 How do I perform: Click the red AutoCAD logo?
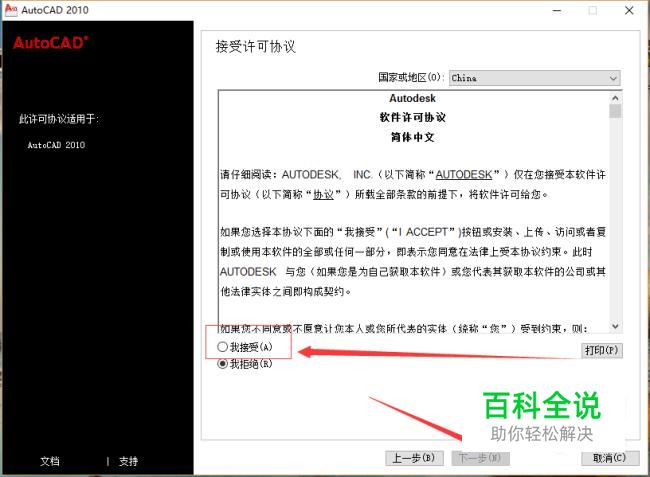pyautogui.click(x=50, y=42)
